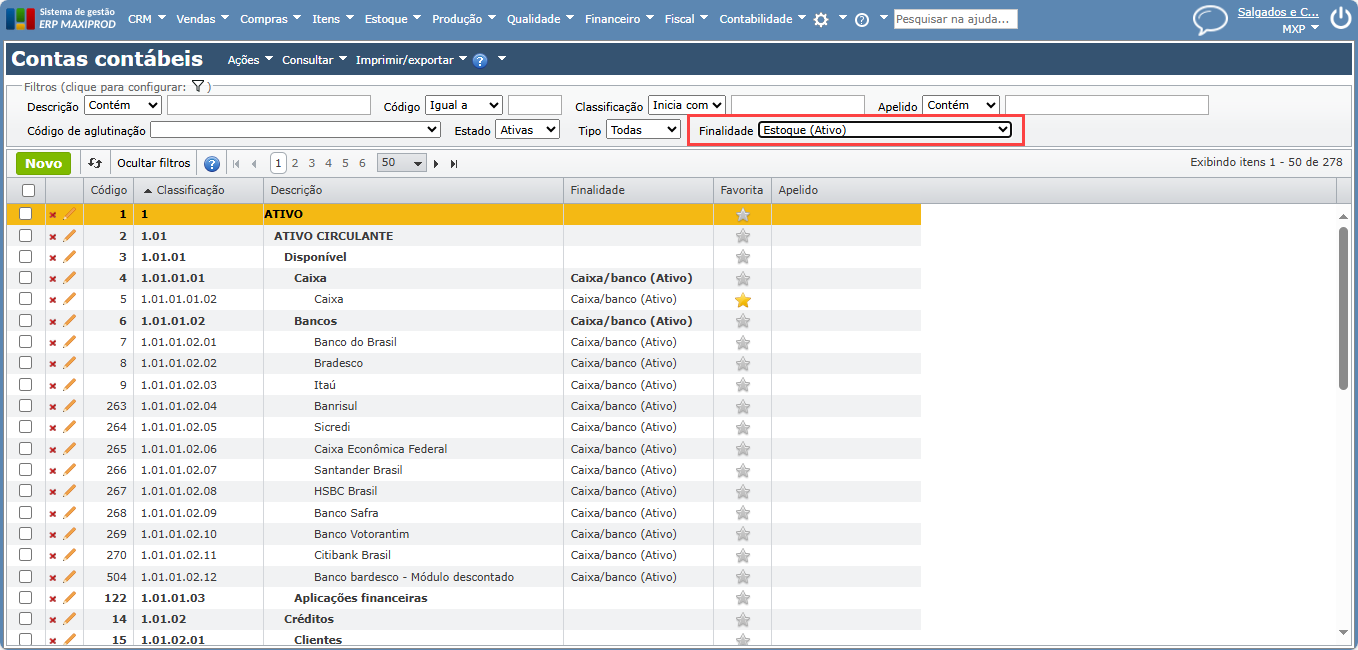
Task: Click the vertical scrollbar of the table
Action: point(1343,307)
